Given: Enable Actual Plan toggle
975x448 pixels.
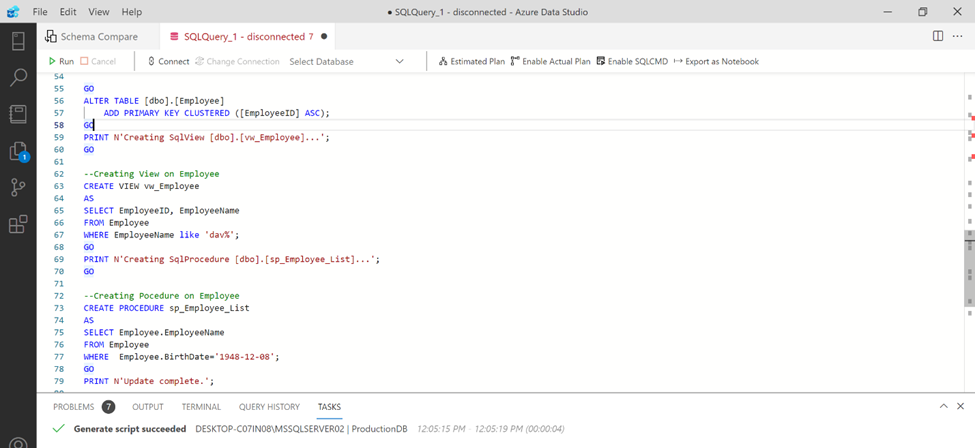Looking at the screenshot, I should [550, 61].
